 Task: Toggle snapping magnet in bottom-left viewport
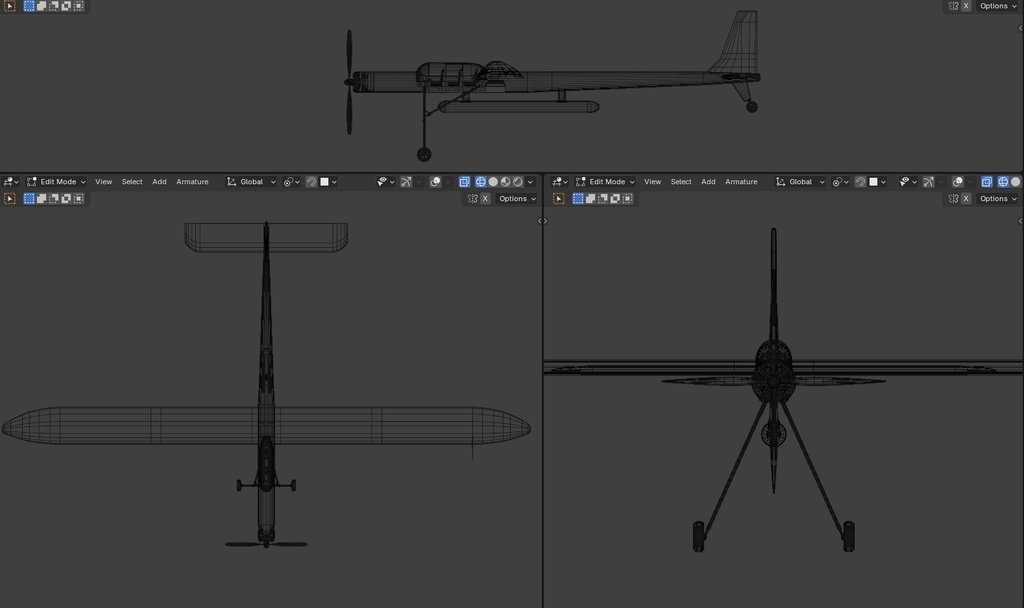point(312,182)
